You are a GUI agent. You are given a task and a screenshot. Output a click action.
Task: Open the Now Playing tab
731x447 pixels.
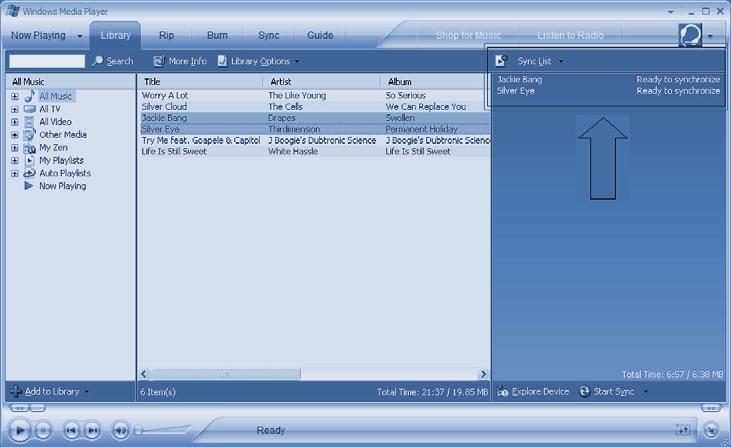38,35
